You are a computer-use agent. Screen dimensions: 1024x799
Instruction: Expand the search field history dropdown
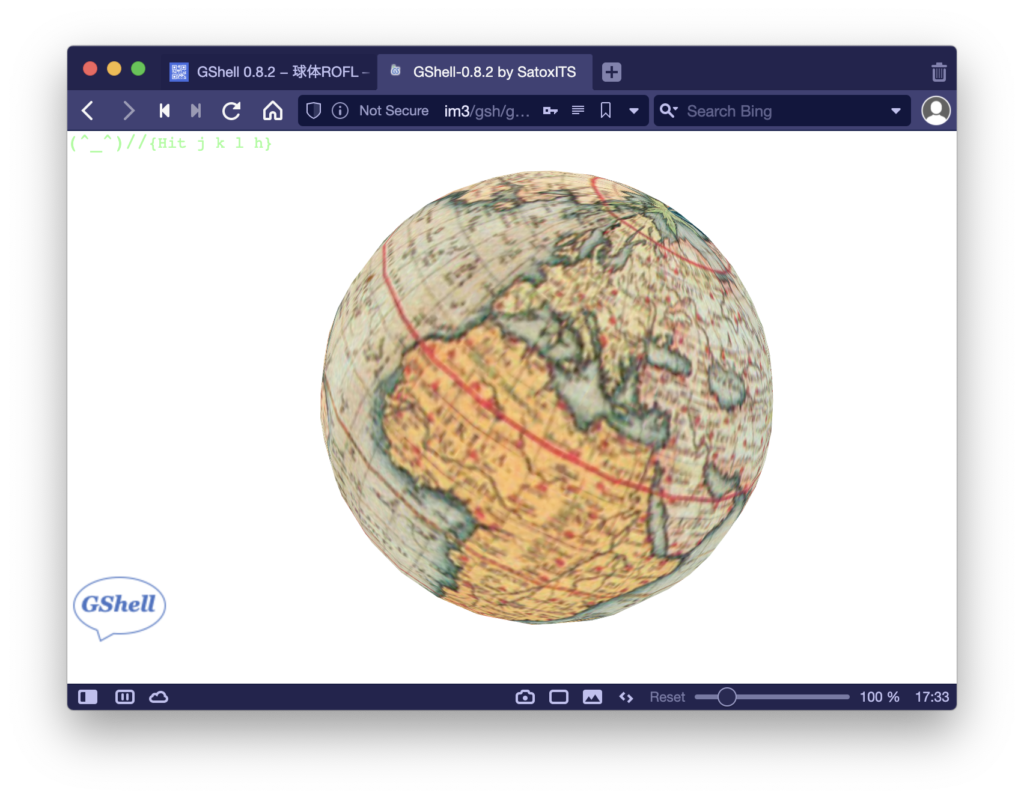(x=895, y=111)
